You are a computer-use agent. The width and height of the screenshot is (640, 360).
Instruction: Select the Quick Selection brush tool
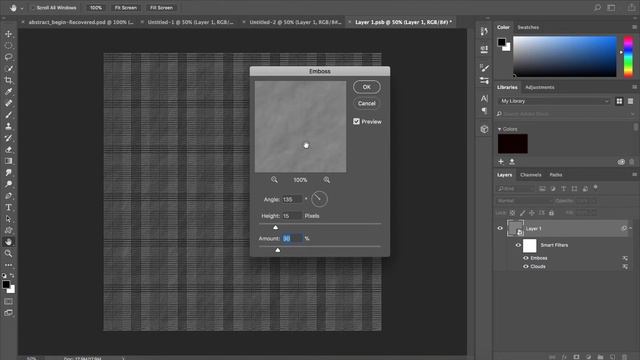9,69
